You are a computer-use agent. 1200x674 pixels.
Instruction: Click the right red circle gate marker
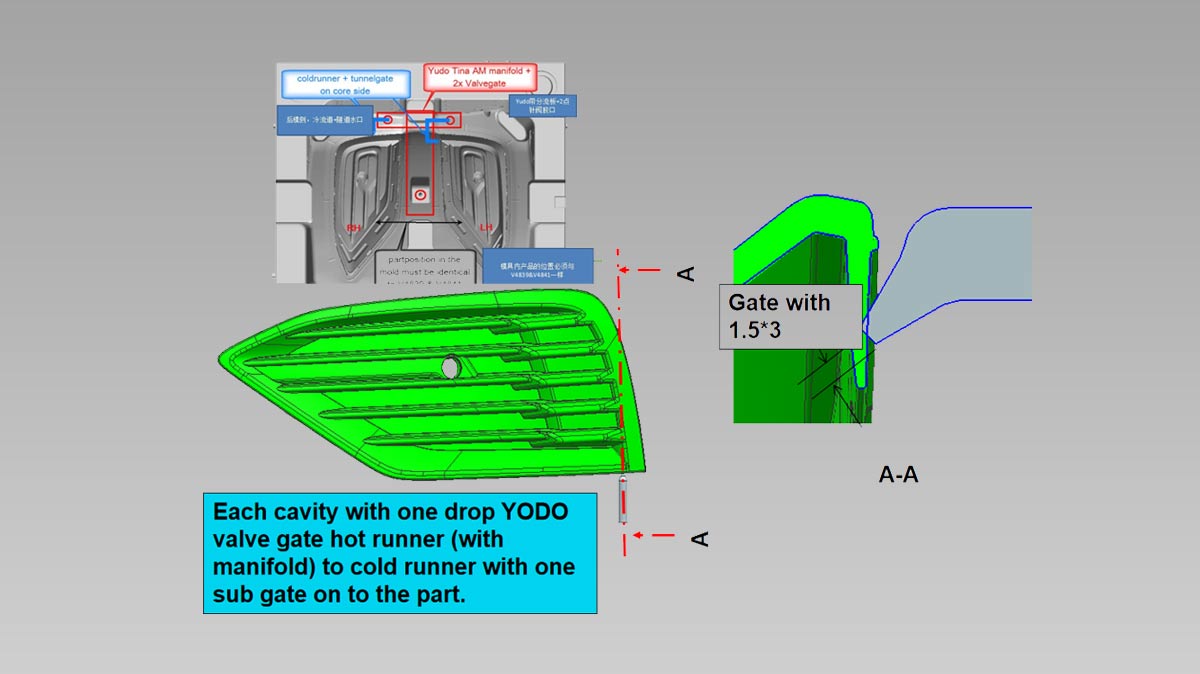pos(451,120)
